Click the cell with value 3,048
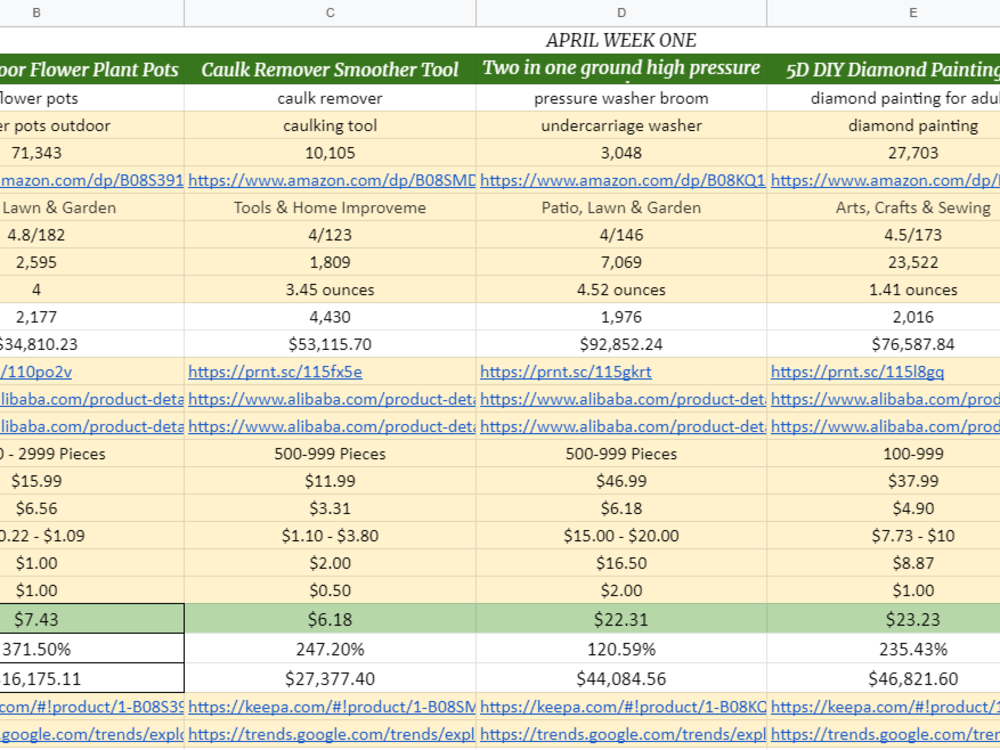 621,153
